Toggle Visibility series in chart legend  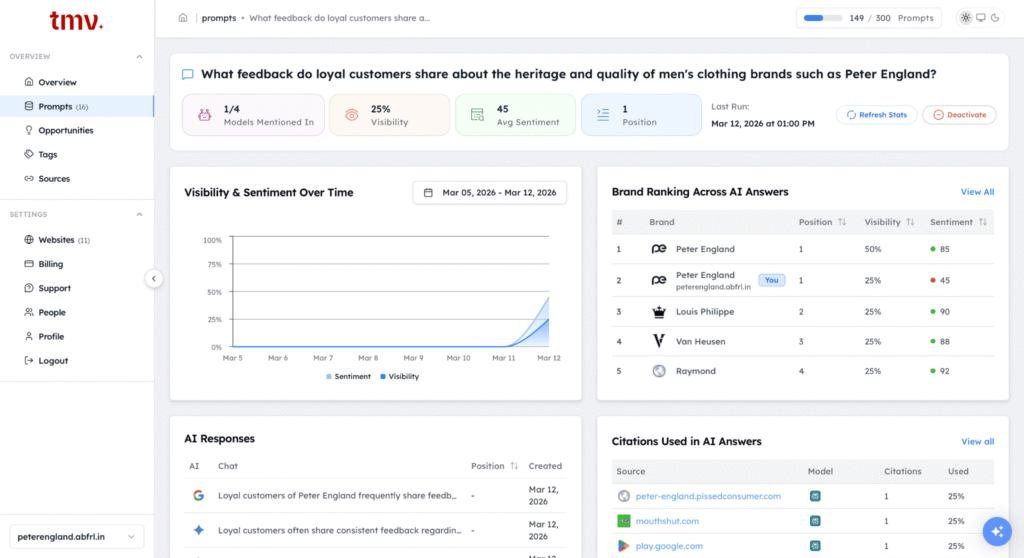pyautogui.click(x=400, y=376)
